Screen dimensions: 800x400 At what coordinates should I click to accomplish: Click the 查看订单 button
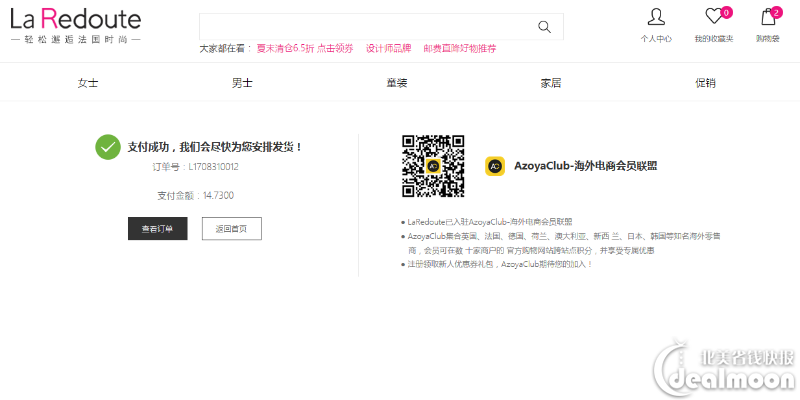tap(158, 229)
